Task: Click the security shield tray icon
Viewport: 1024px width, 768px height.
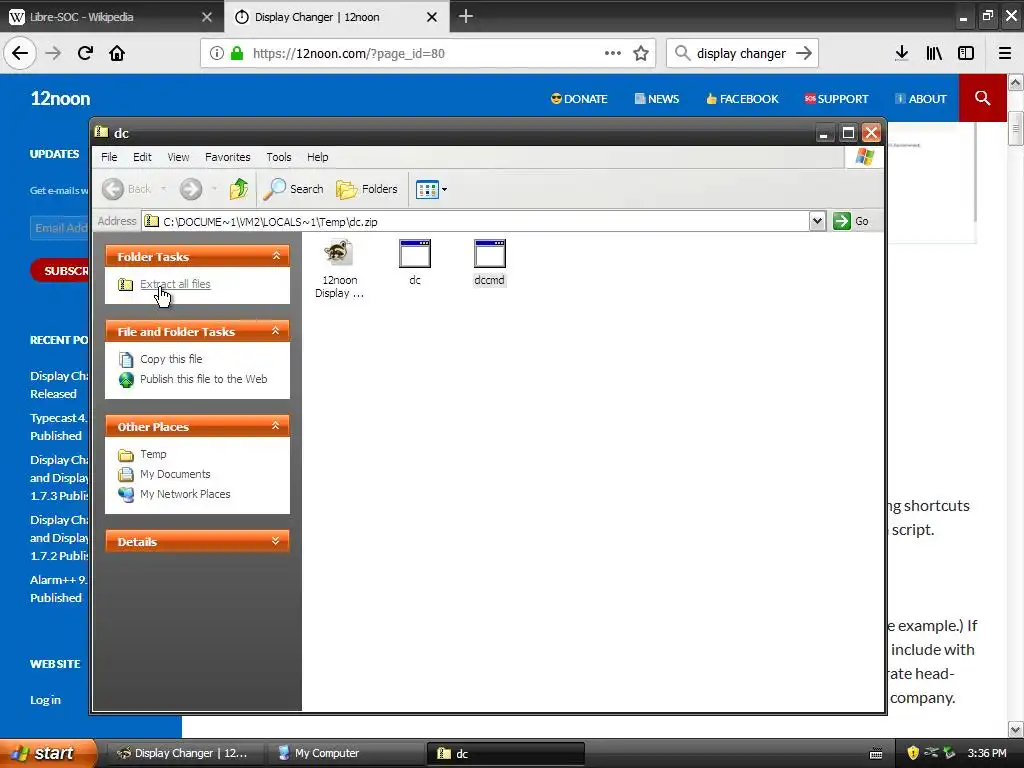Action: pos(913,753)
